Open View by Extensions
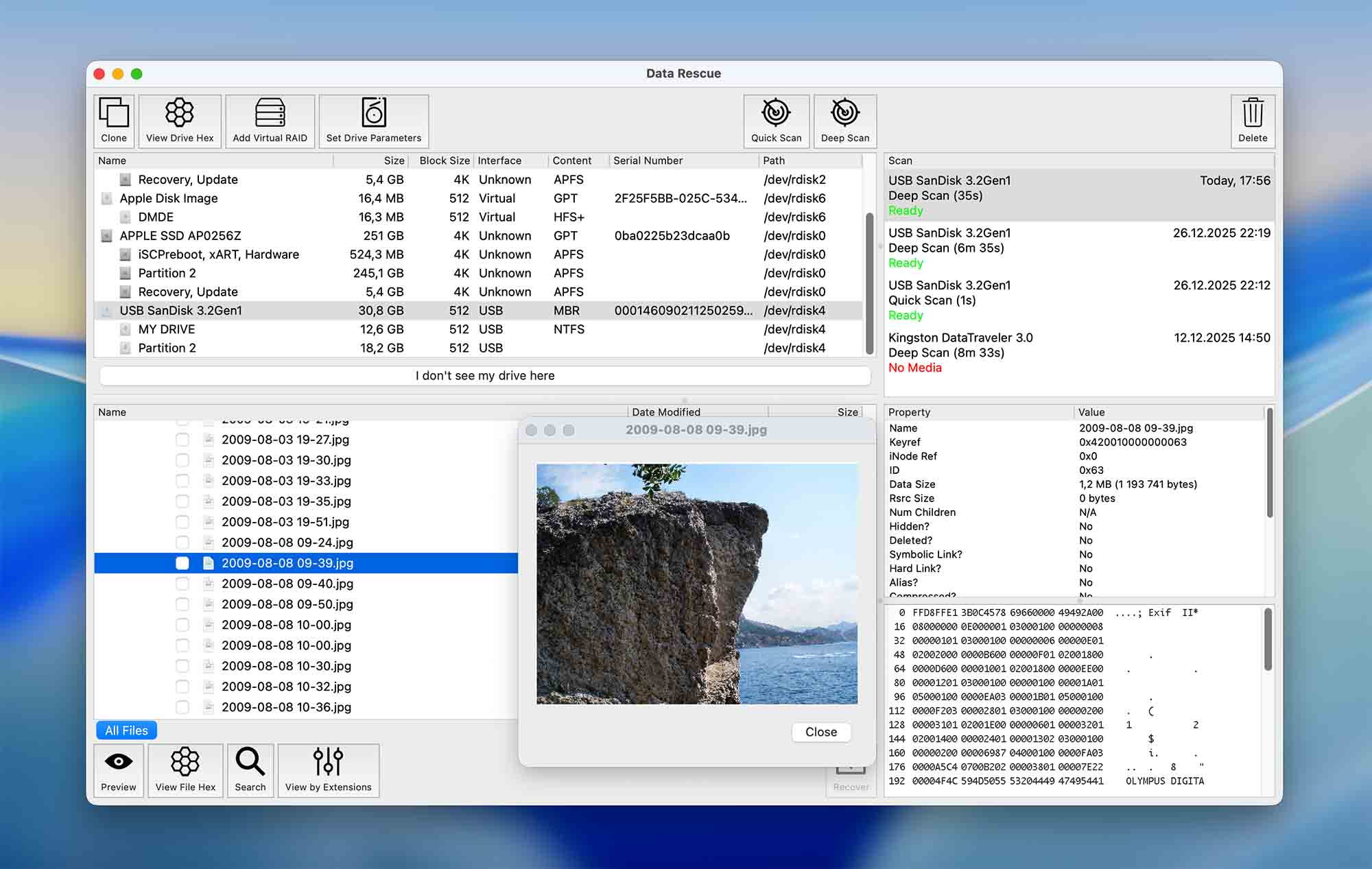The width and height of the screenshot is (1372, 869). click(x=328, y=770)
